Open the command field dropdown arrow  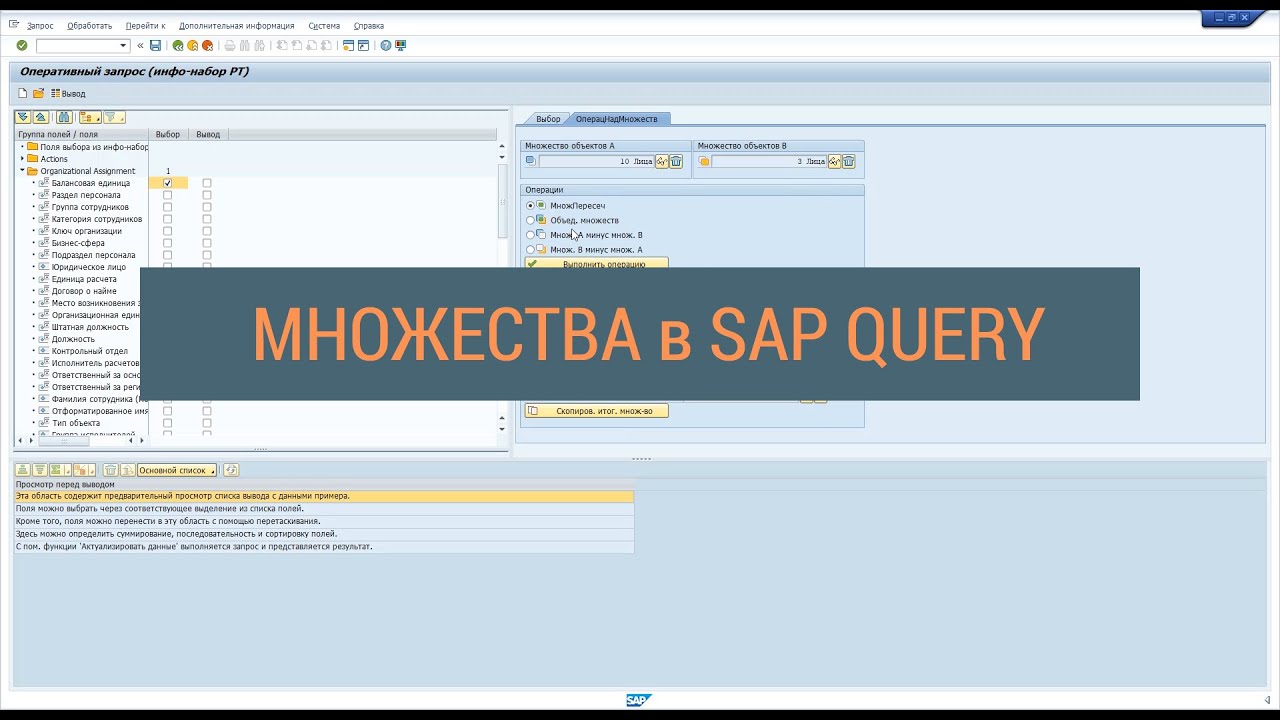tap(124, 45)
